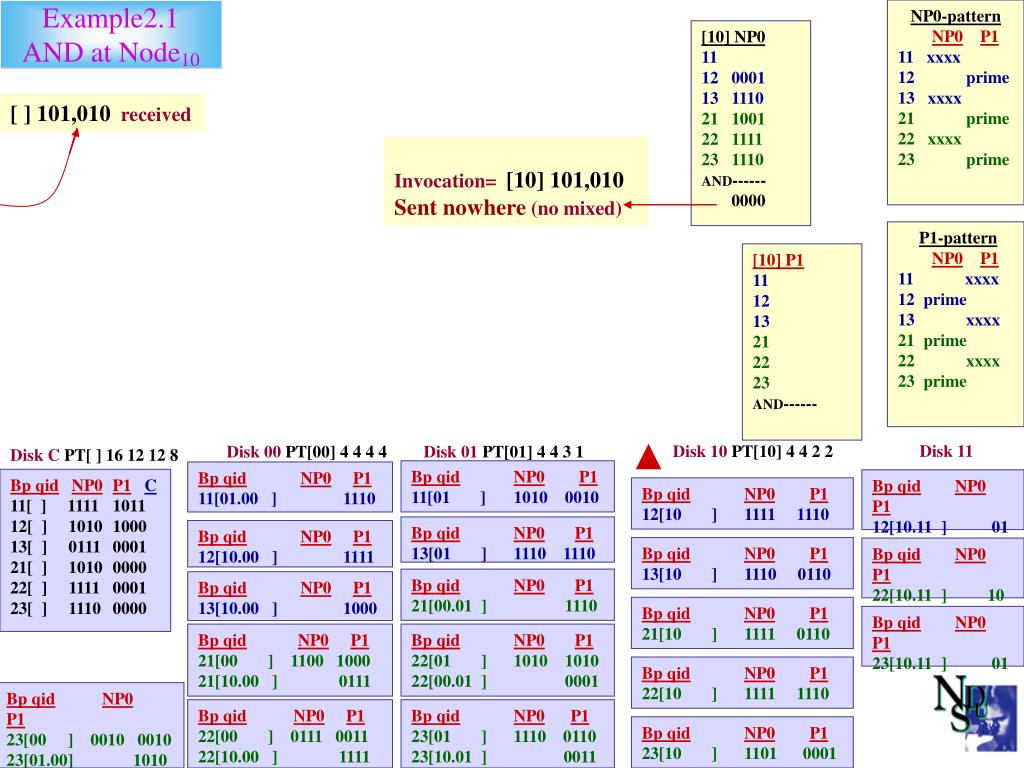Select "11[01.00 ] 1110" row in Disk 00
This screenshot has width=1024, height=768.
click(287, 498)
